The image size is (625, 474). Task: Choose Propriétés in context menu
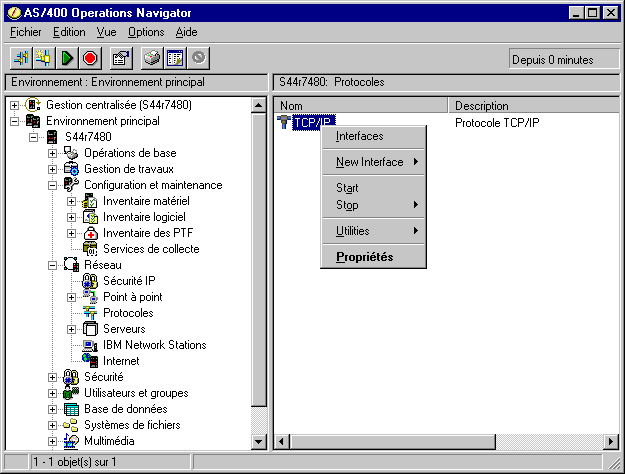tap(373, 257)
